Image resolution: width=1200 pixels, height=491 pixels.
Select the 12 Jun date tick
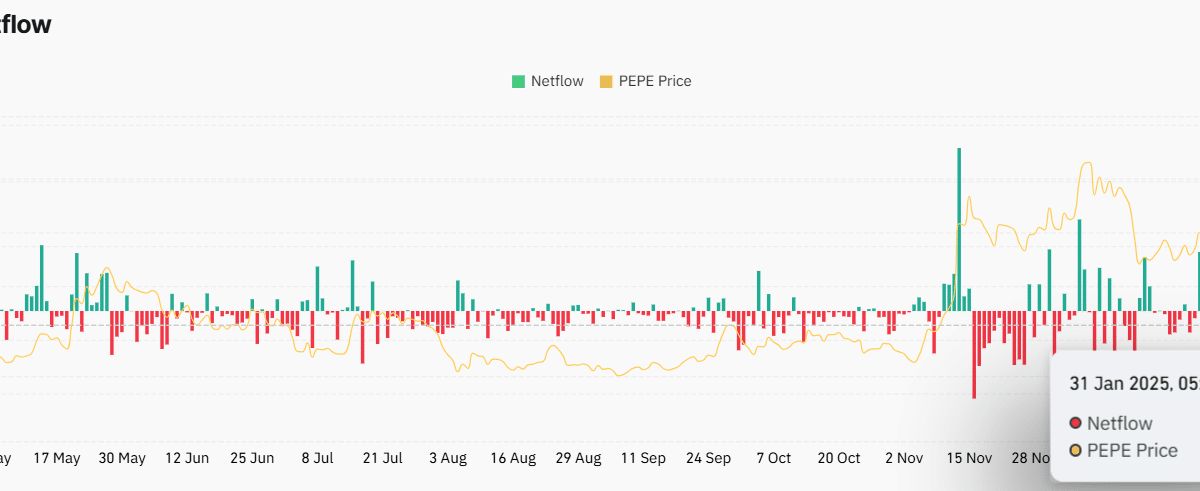[x=186, y=458]
